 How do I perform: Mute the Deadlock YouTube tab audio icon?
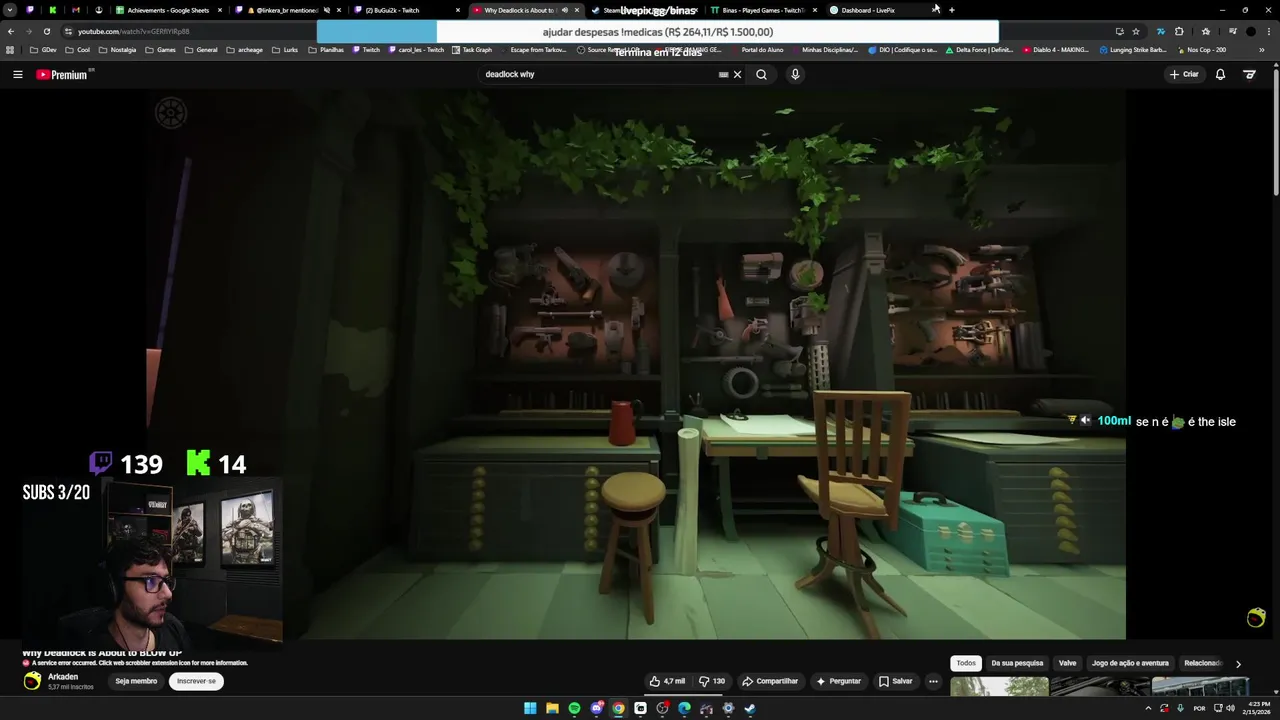565,10
